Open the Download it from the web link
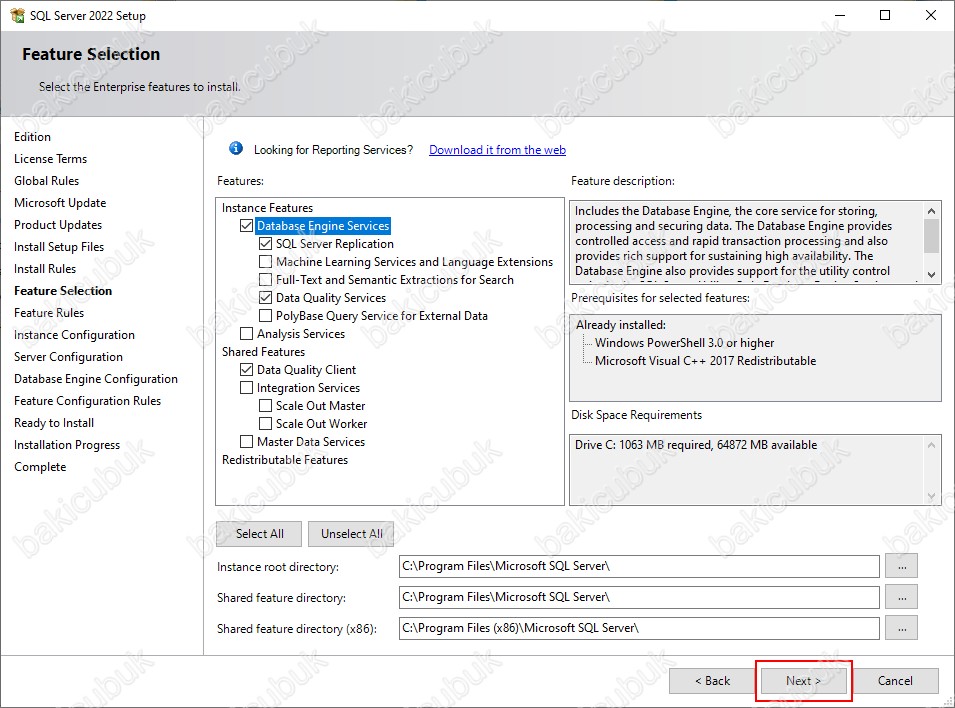Viewport: 955px width, 708px height. (x=497, y=150)
